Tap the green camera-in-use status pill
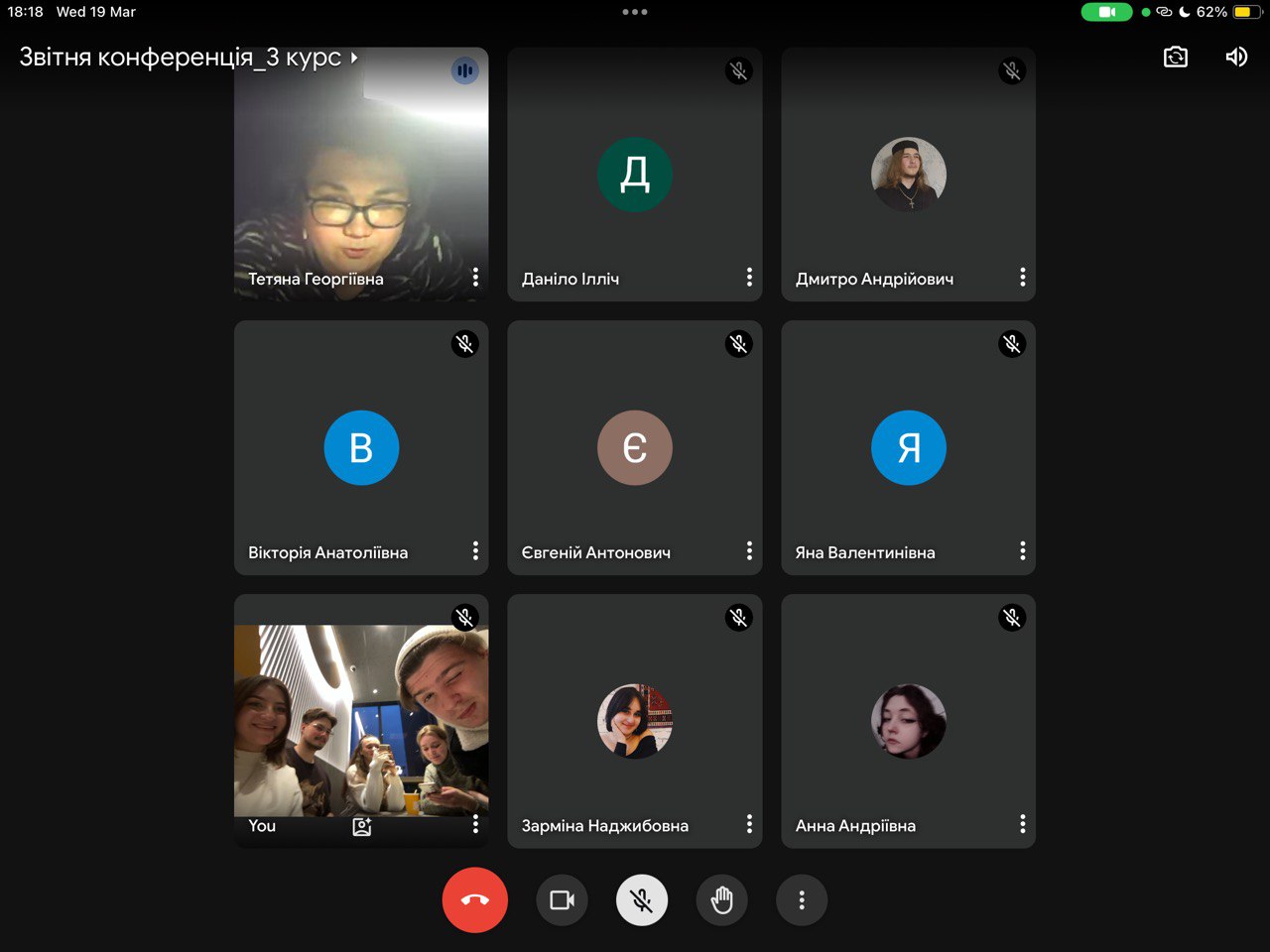 (x=1106, y=12)
